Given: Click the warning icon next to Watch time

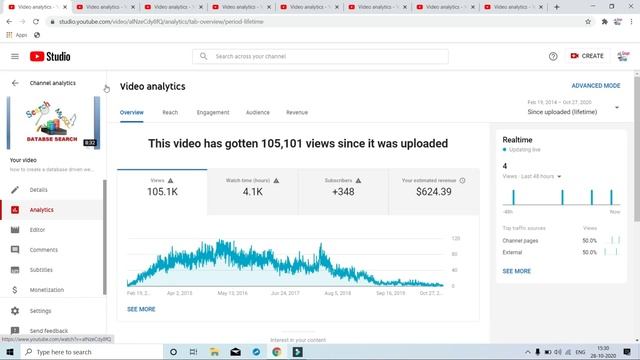Looking at the screenshot, I should (276, 180).
